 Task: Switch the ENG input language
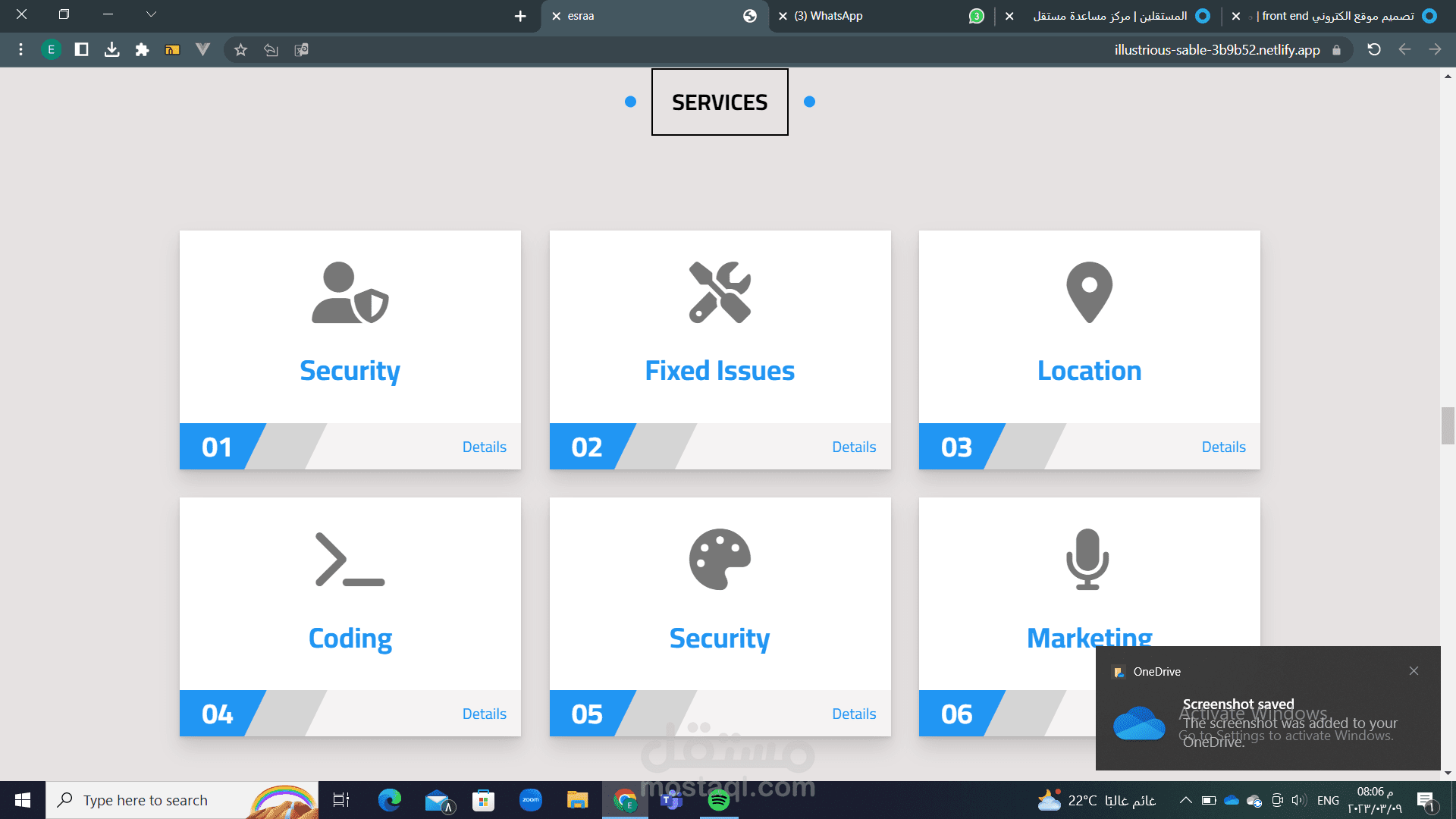(x=1328, y=800)
